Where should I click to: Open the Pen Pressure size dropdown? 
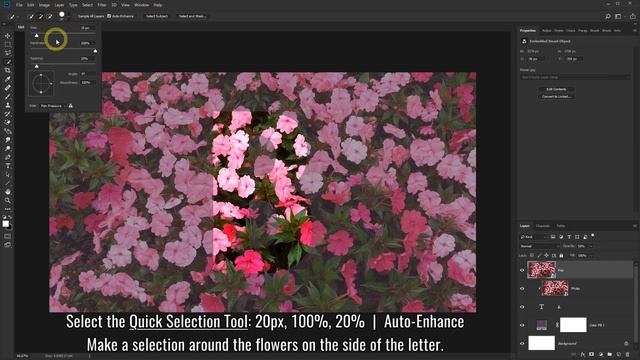pos(52,106)
